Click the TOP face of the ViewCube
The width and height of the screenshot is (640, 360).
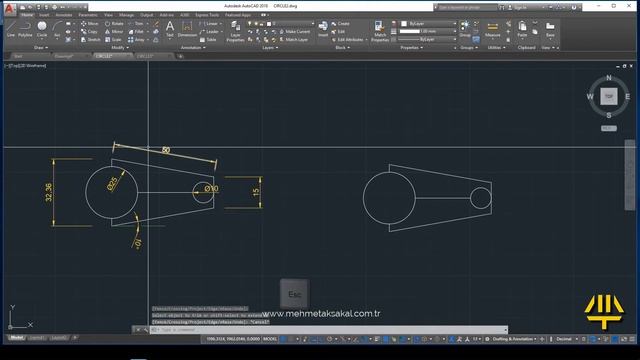(x=609, y=97)
